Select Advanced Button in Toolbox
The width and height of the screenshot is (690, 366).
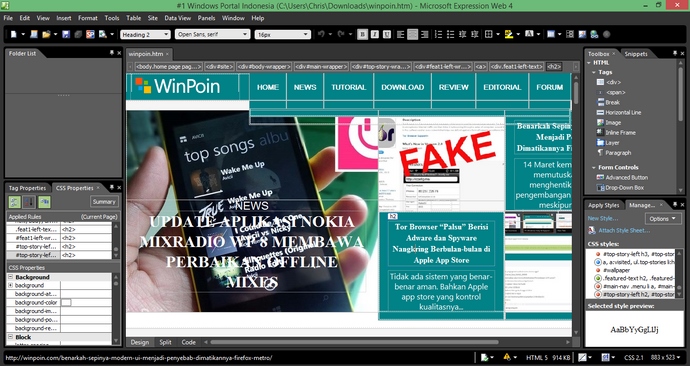622,178
